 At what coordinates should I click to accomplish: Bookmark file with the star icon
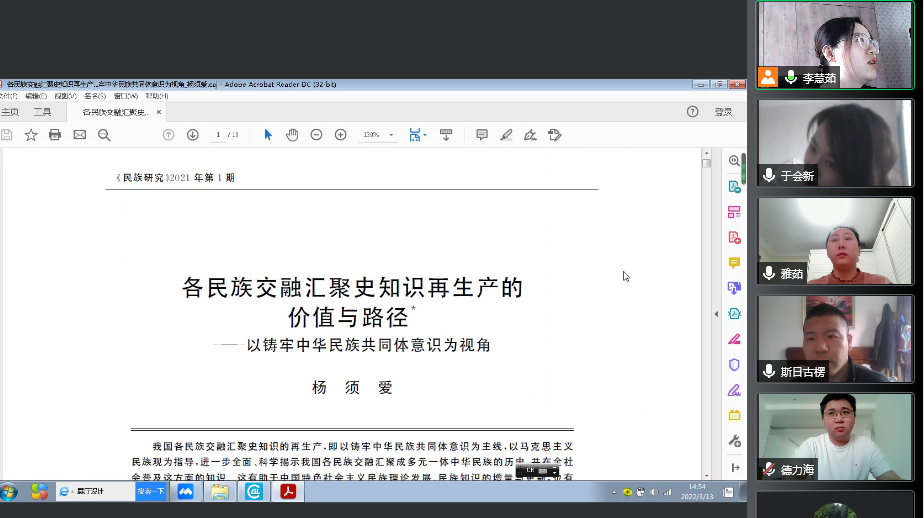[x=31, y=135]
